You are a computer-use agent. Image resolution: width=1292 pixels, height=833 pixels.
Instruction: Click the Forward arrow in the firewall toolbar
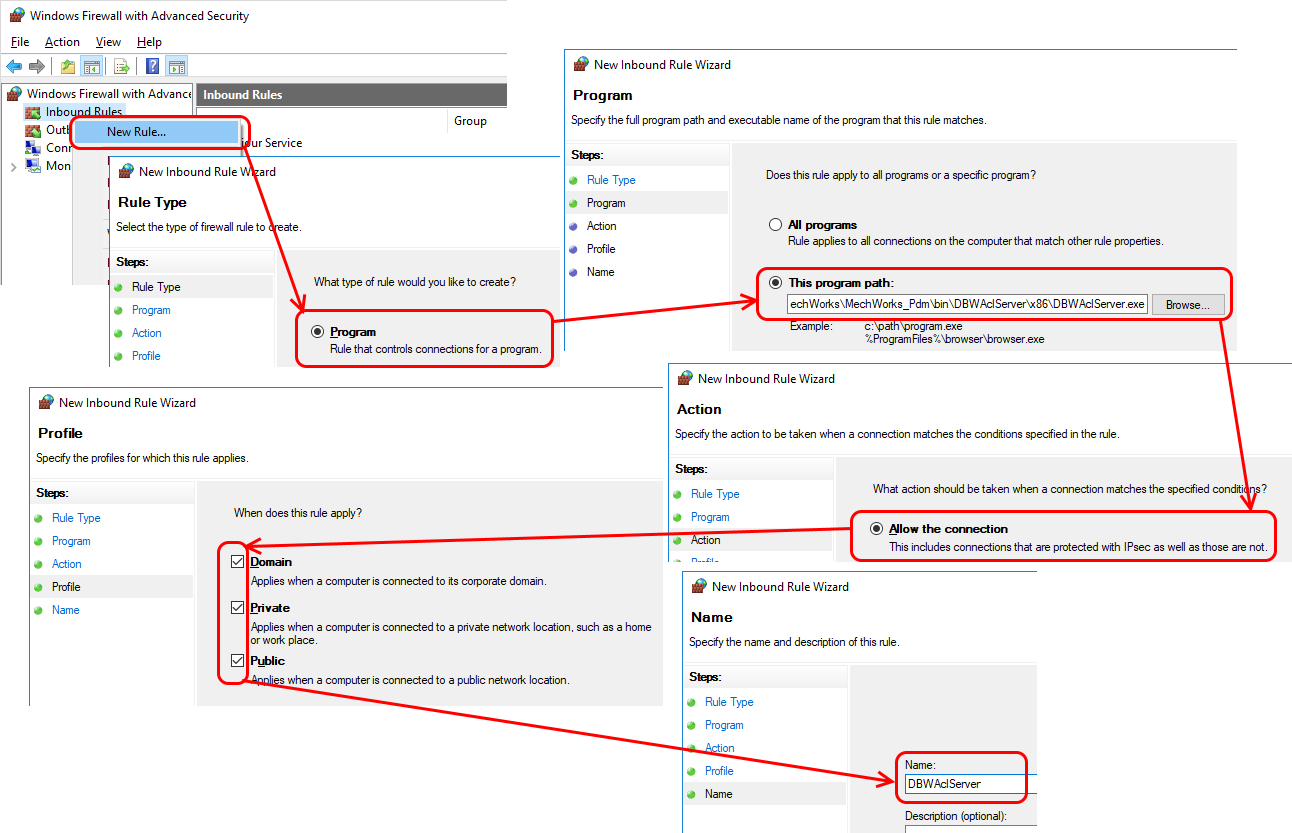click(x=37, y=67)
